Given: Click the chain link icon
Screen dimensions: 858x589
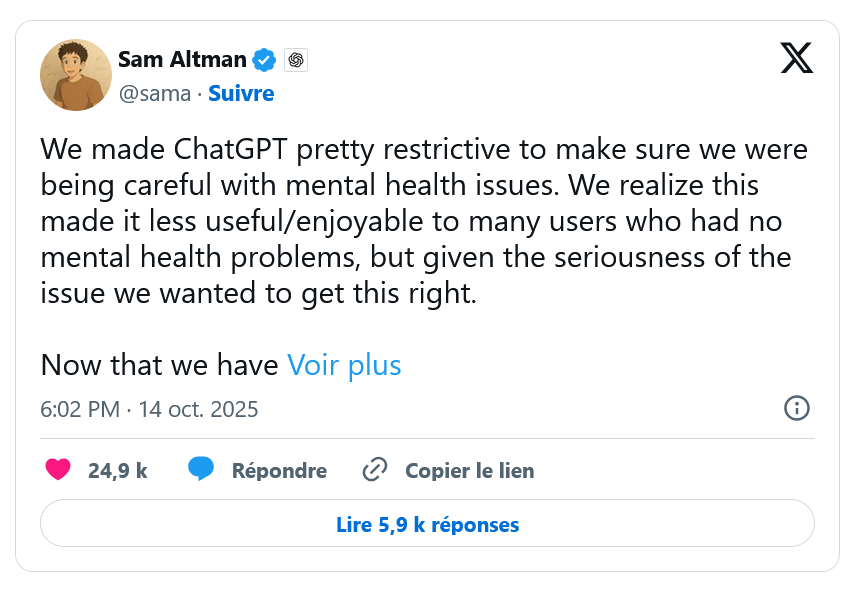Looking at the screenshot, I should click(x=374, y=470).
